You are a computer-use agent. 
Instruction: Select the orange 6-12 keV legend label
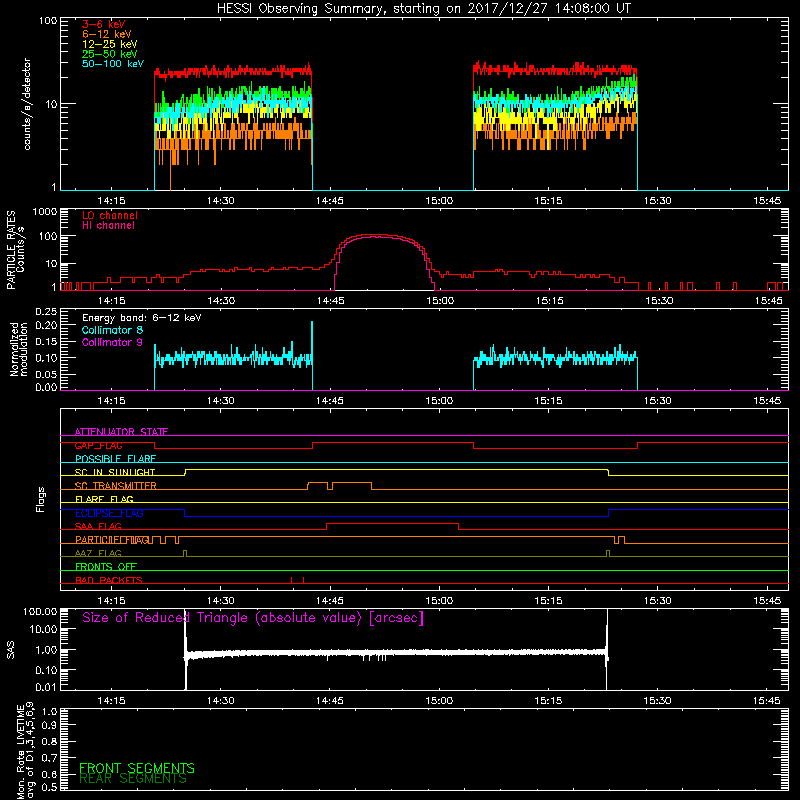point(107,34)
